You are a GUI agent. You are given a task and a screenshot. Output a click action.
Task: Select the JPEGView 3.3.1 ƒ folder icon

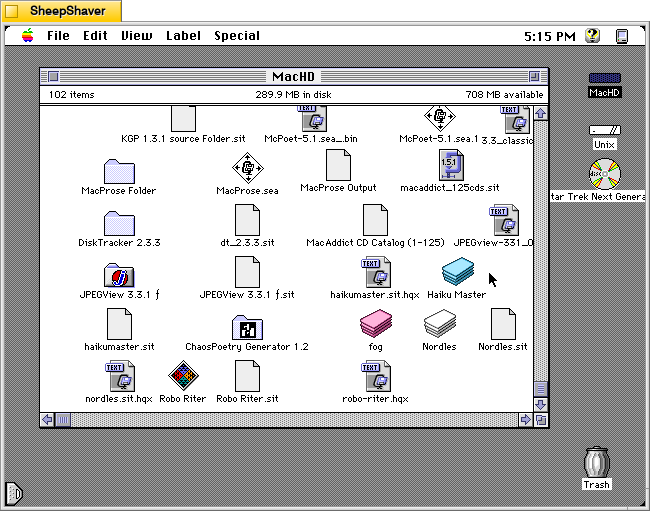(119, 275)
